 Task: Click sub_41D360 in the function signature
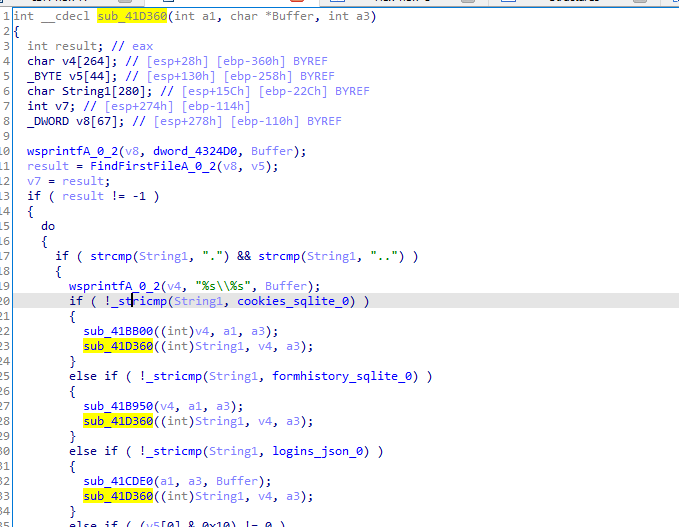132,16
